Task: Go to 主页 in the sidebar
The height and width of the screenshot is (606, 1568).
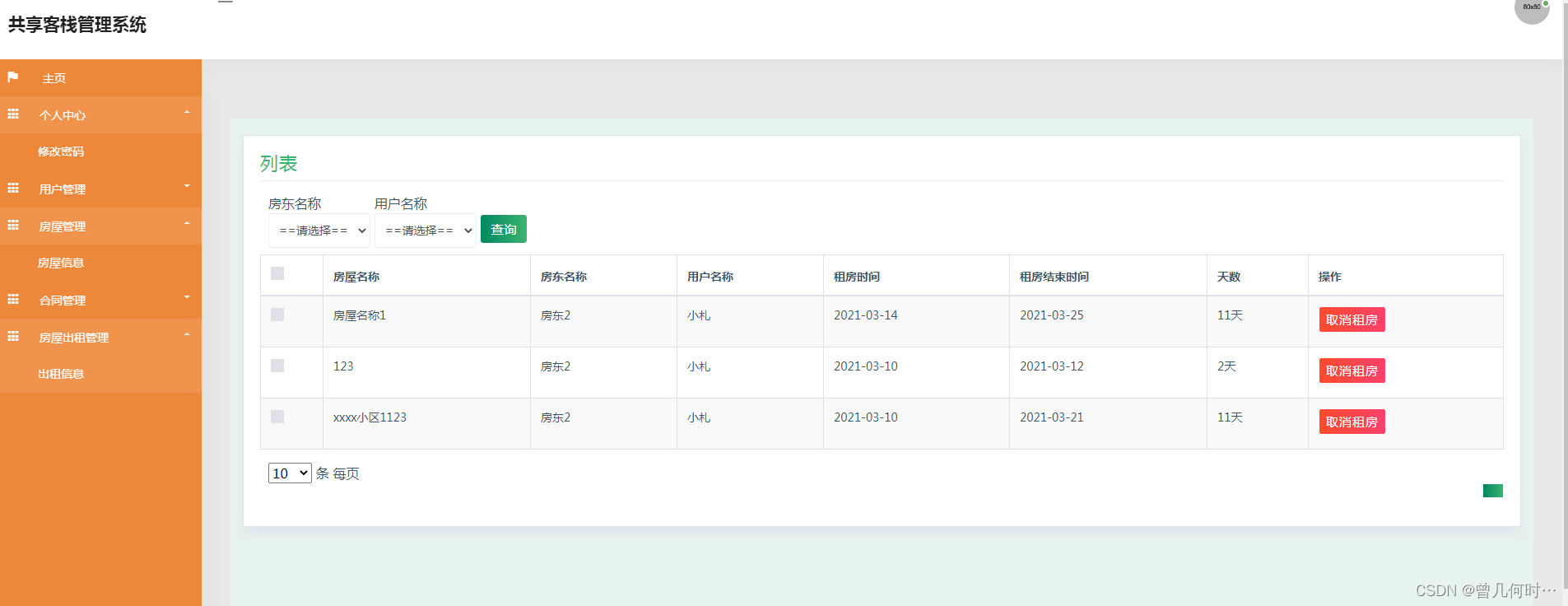Action: pos(100,78)
